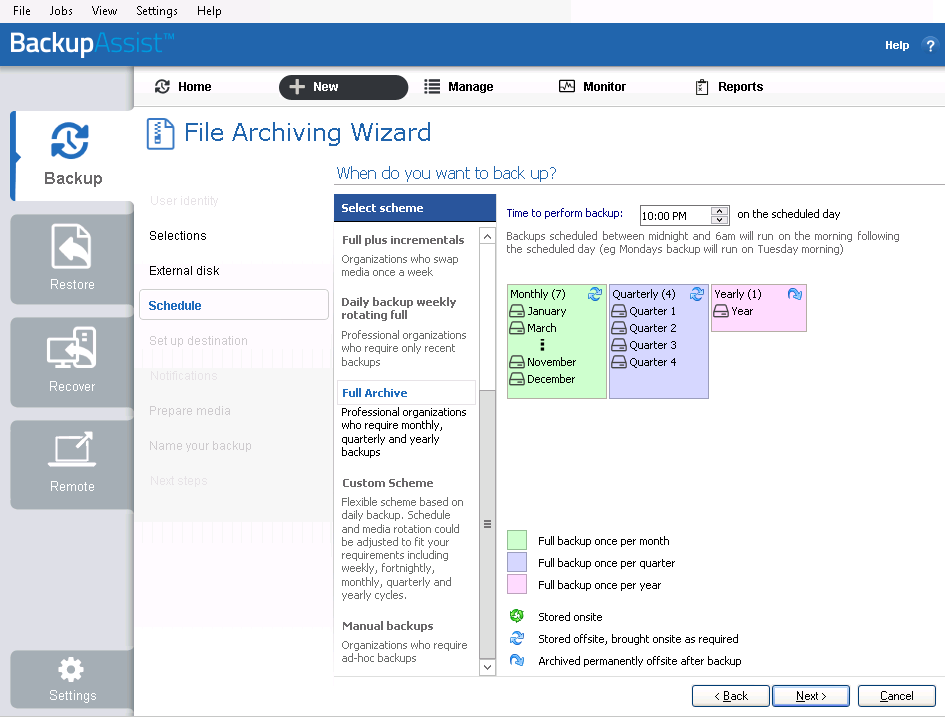Image resolution: width=945 pixels, height=717 pixels.
Task: Open the File menu
Action: [22, 11]
